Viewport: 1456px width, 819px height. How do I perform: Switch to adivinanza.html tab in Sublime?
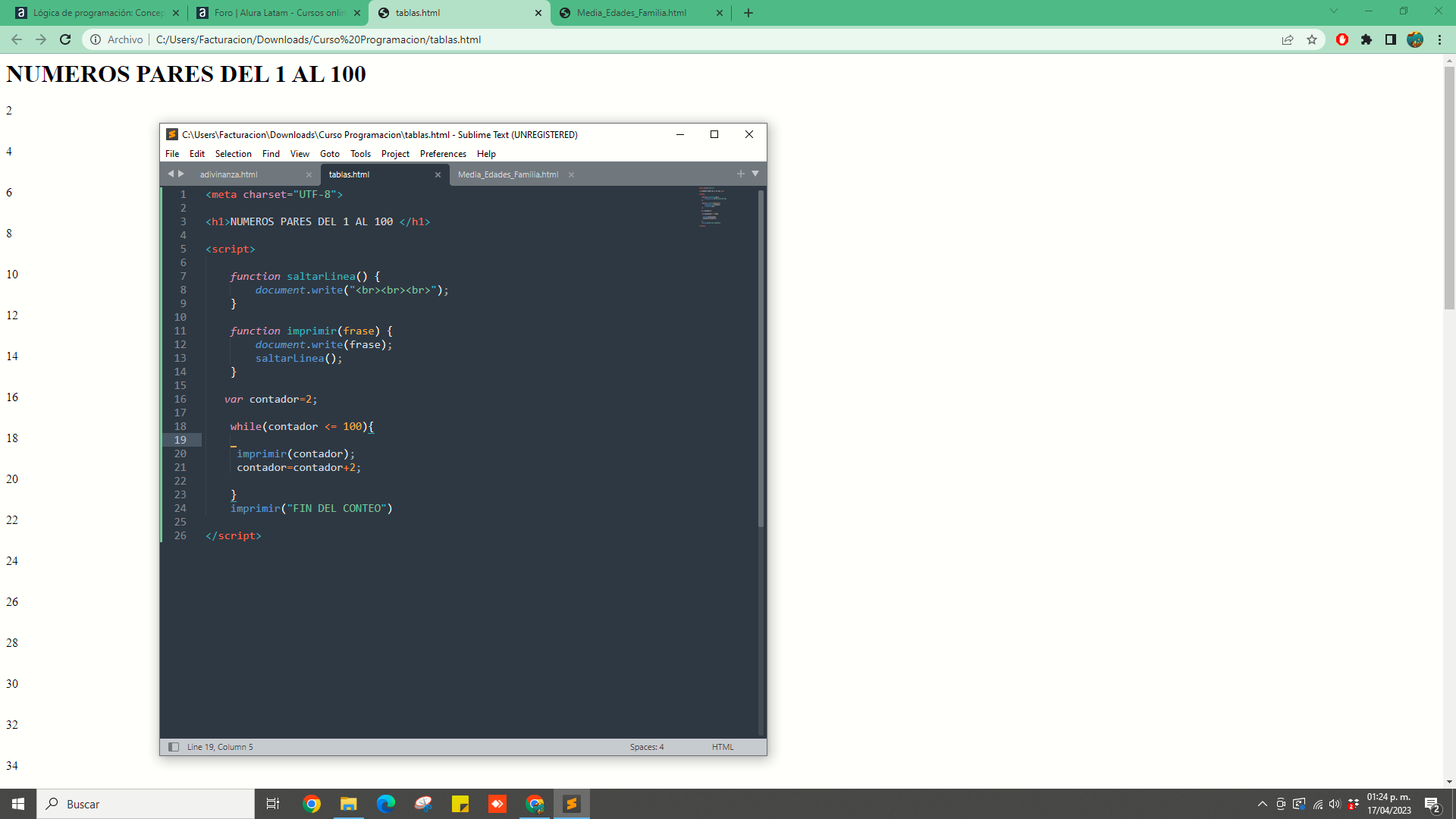point(229,174)
